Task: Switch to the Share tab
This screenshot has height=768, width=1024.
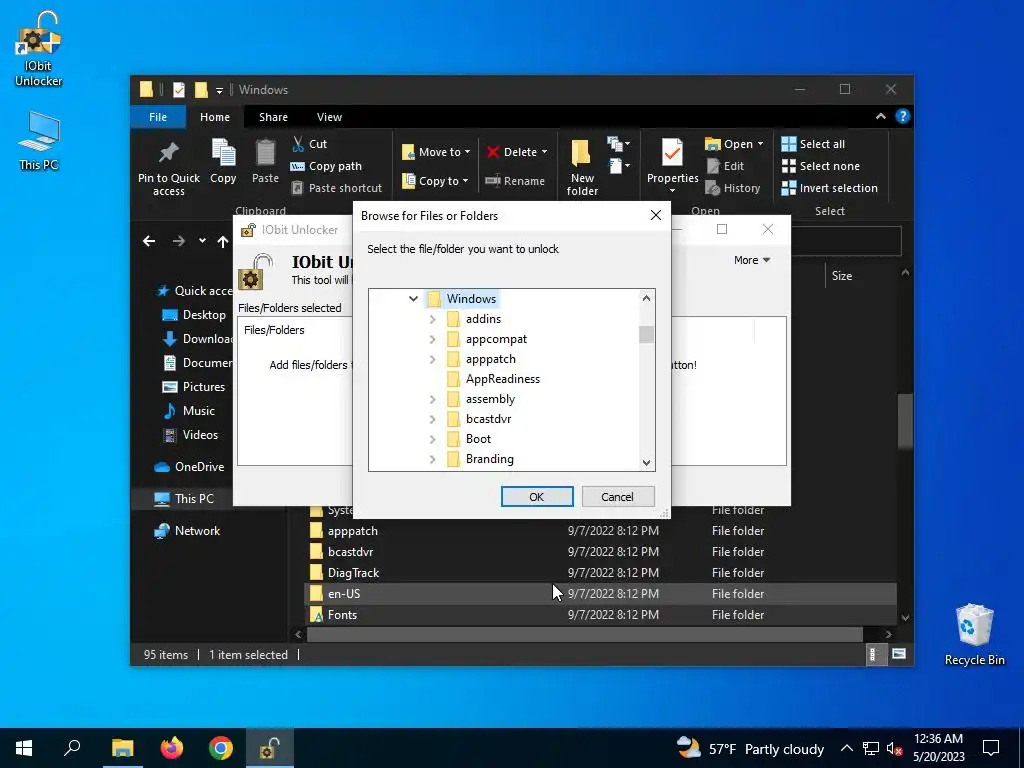Action: pyautogui.click(x=273, y=117)
